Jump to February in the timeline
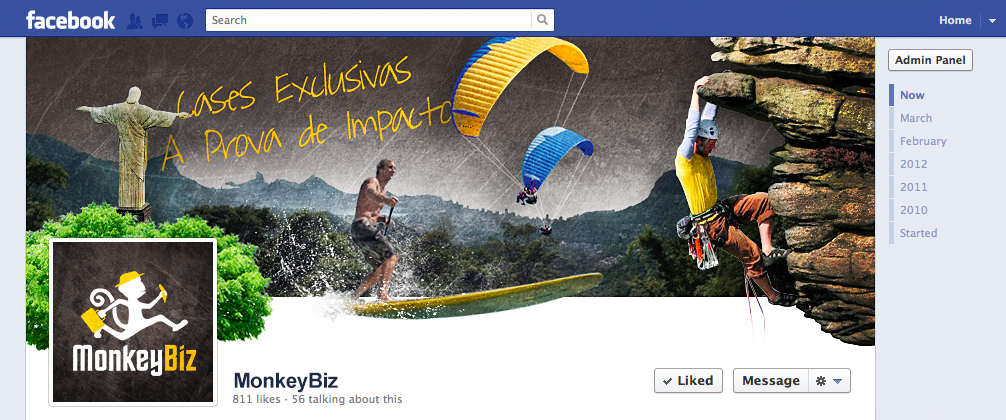The width and height of the screenshot is (1006, 420). click(x=923, y=141)
